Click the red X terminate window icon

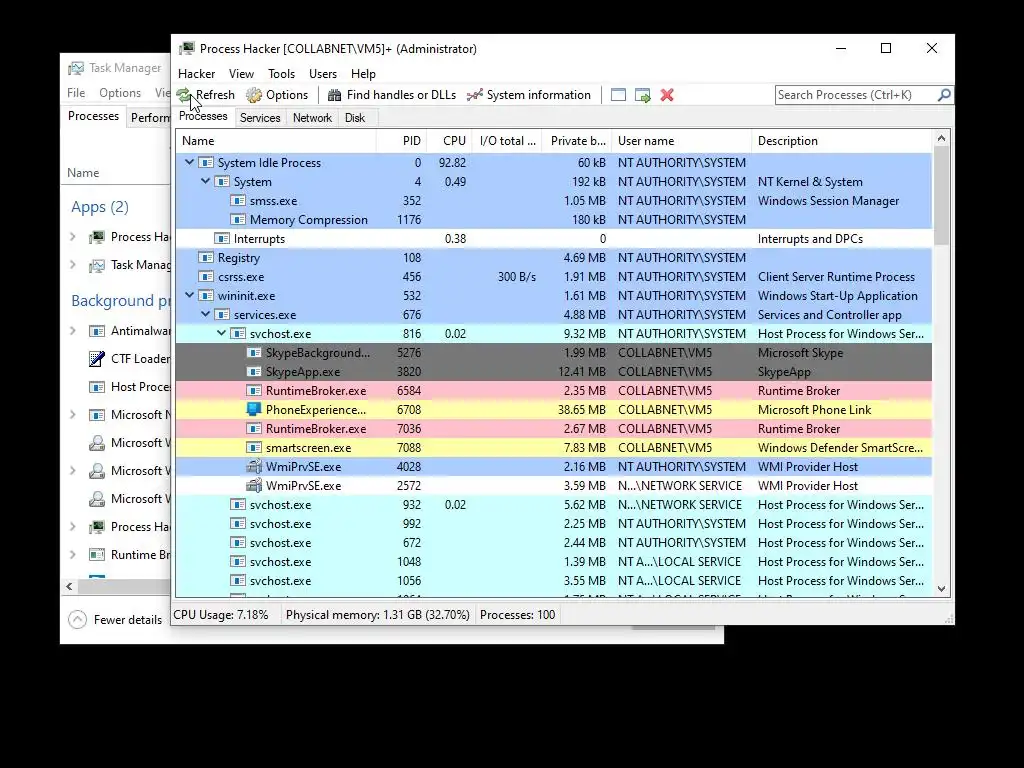coord(667,95)
